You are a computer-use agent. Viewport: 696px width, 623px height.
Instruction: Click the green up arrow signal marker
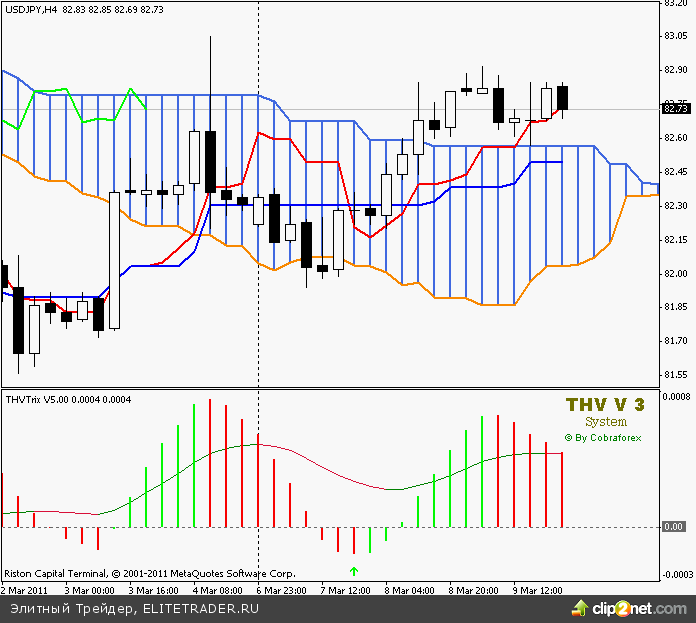coord(354,570)
